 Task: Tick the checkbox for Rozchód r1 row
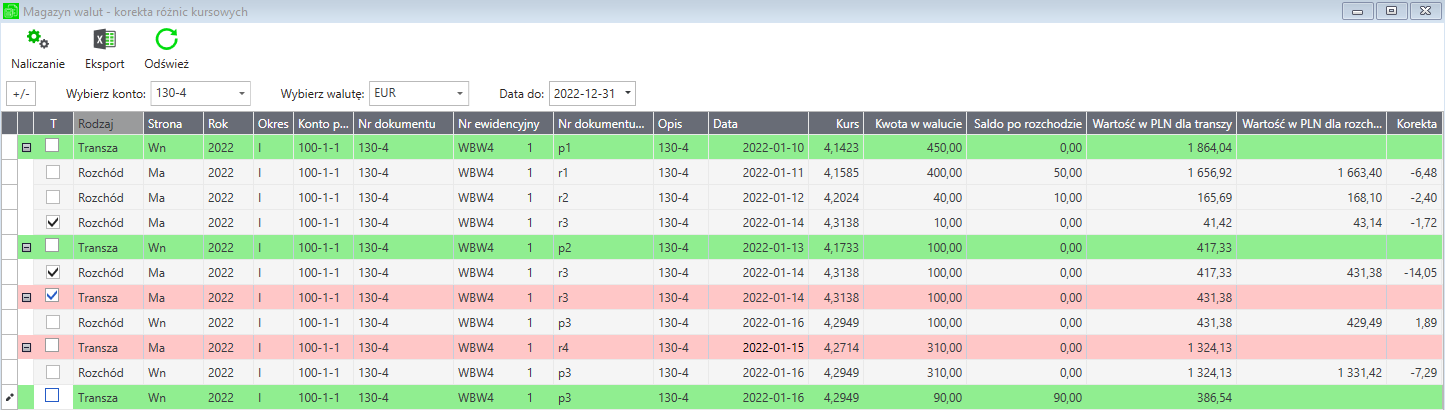(x=52, y=172)
